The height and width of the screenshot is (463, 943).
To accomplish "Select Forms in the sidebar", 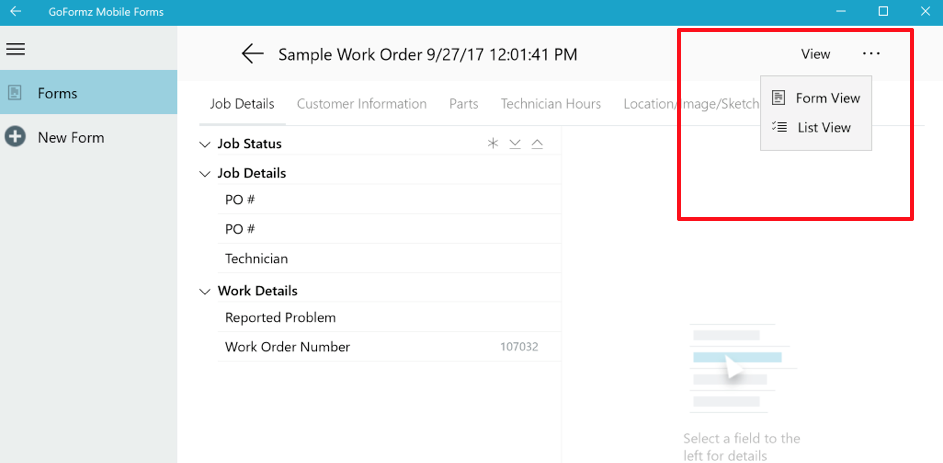I will (88, 93).
